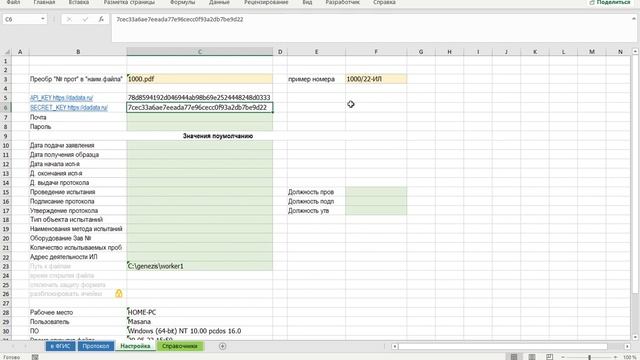Select the HOME-PC value cell

click(x=200, y=312)
